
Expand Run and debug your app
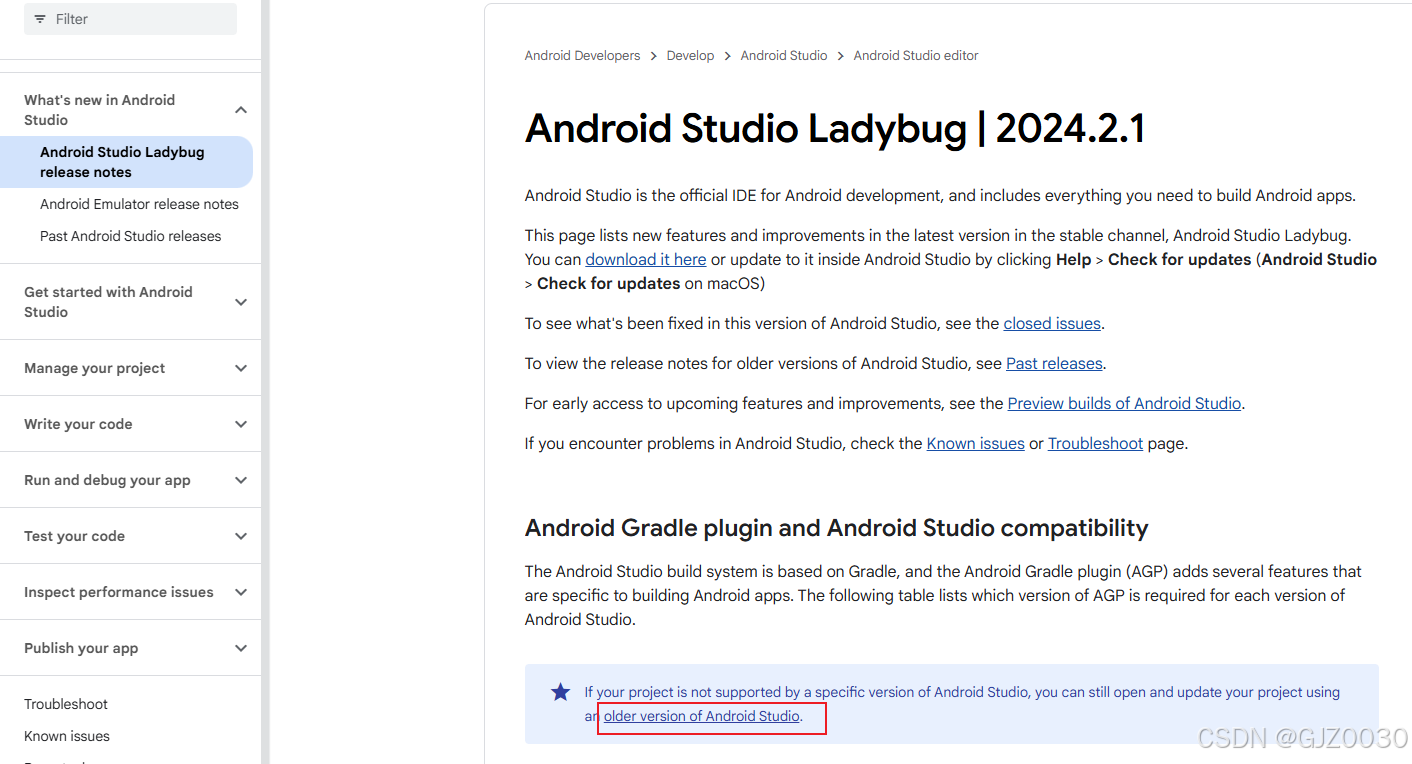click(241, 480)
